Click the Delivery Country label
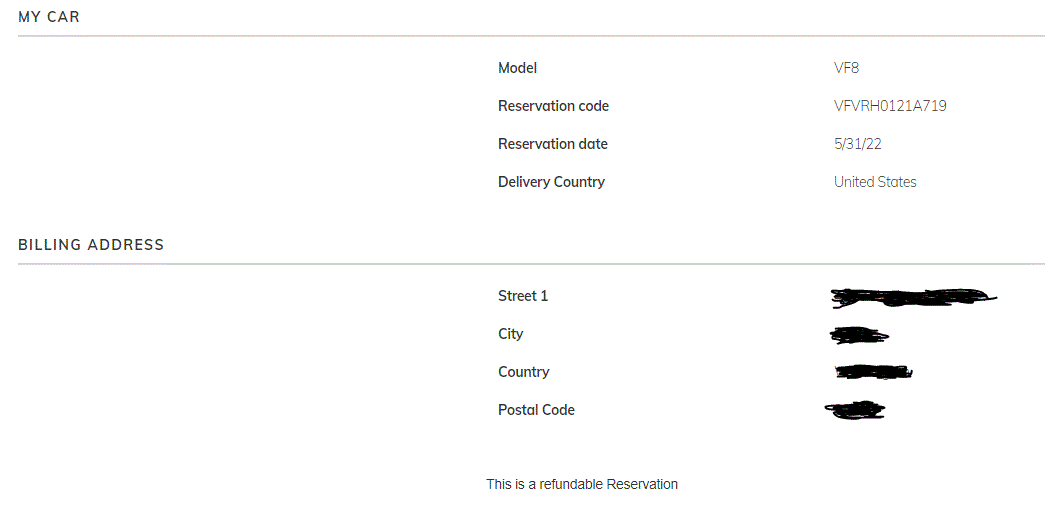This screenshot has width=1045, height=513. pos(551,182)
